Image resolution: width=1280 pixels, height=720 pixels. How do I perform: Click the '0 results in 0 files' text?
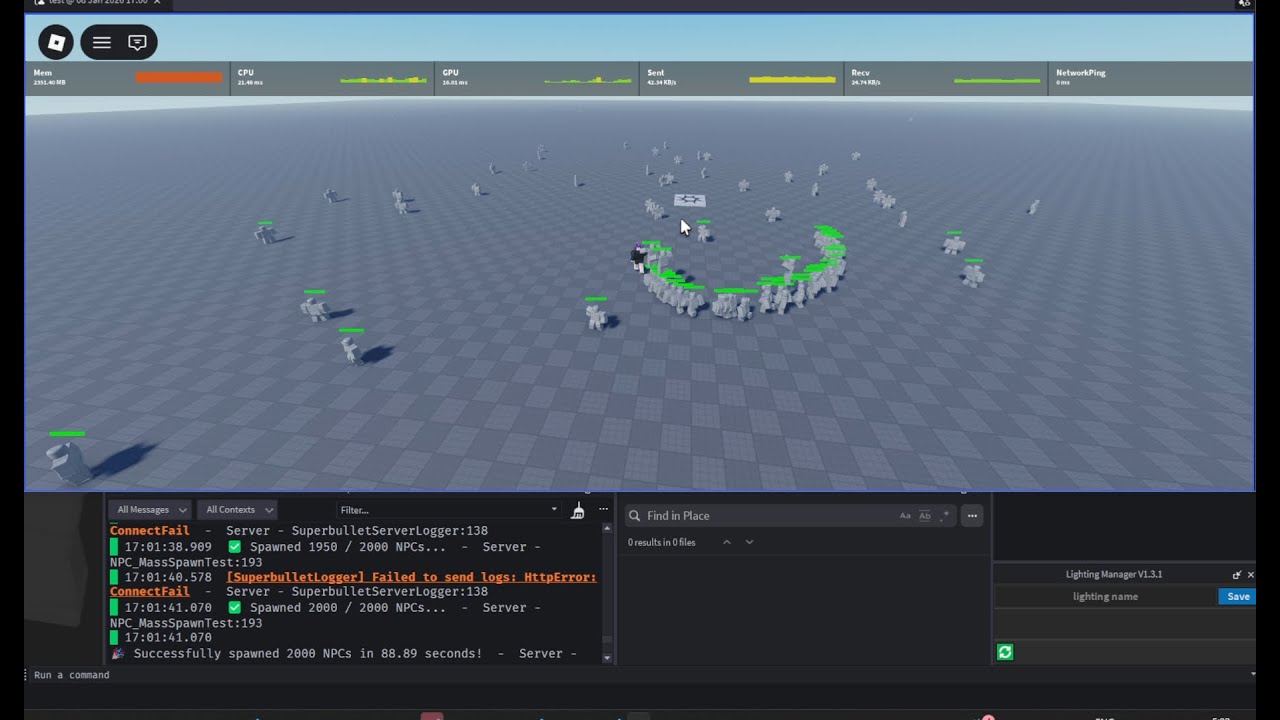point(661,542)
